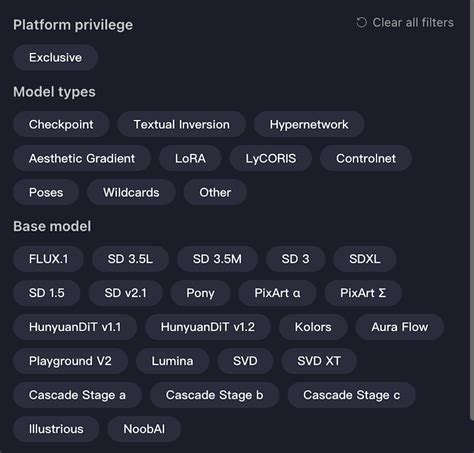
Task: Enable the Textual Inversion filter chip
Action: point(182,124)
